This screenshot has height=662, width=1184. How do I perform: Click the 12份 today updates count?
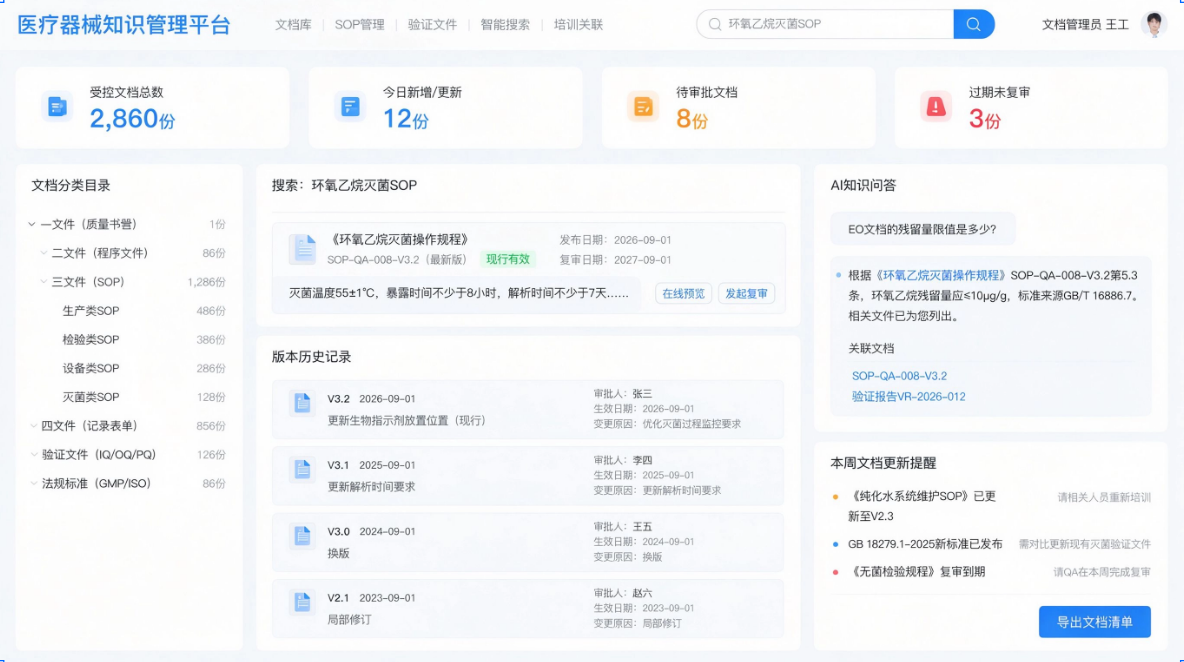(405, 119)
